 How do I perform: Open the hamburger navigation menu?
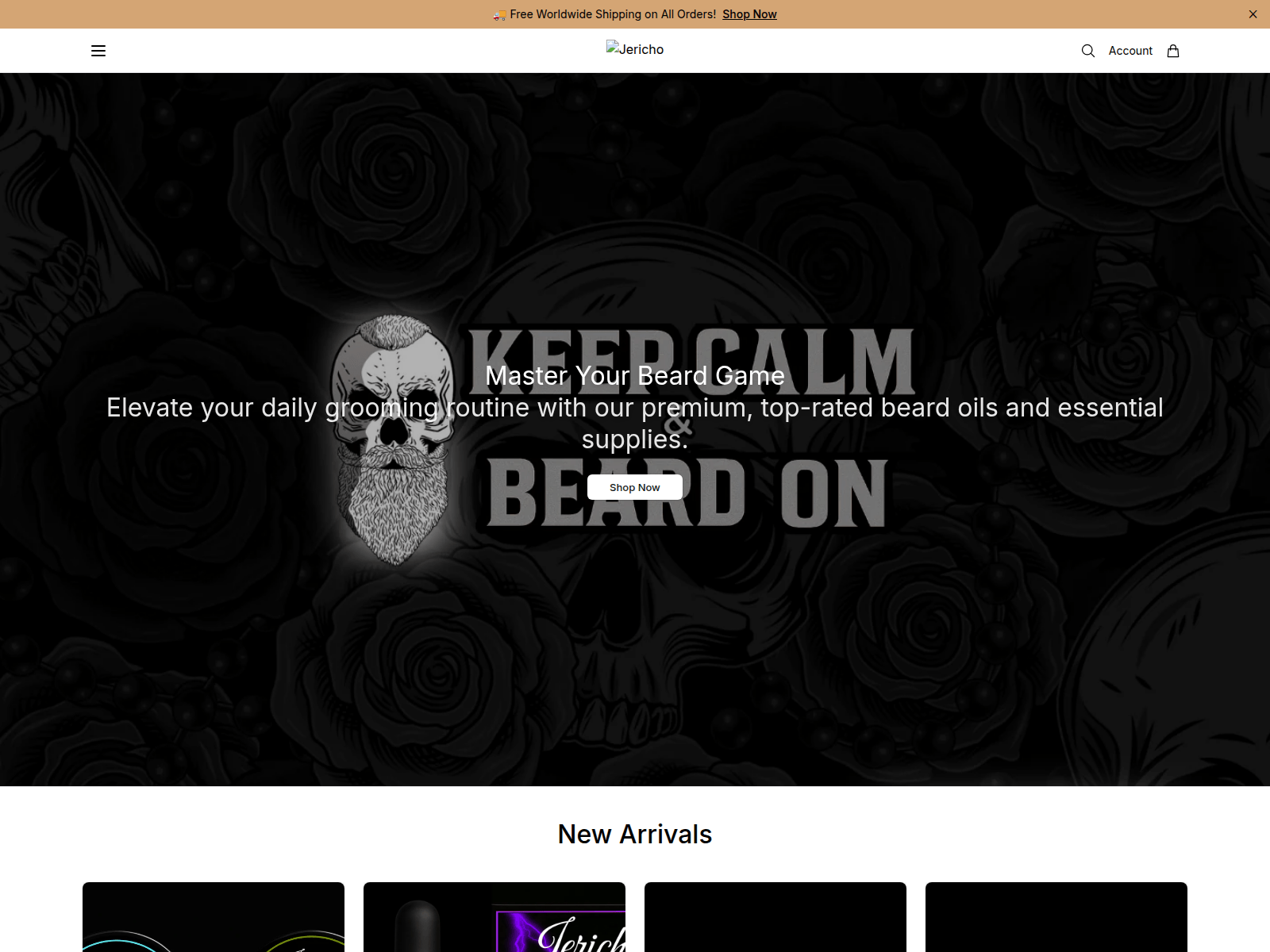coord(98,51)
